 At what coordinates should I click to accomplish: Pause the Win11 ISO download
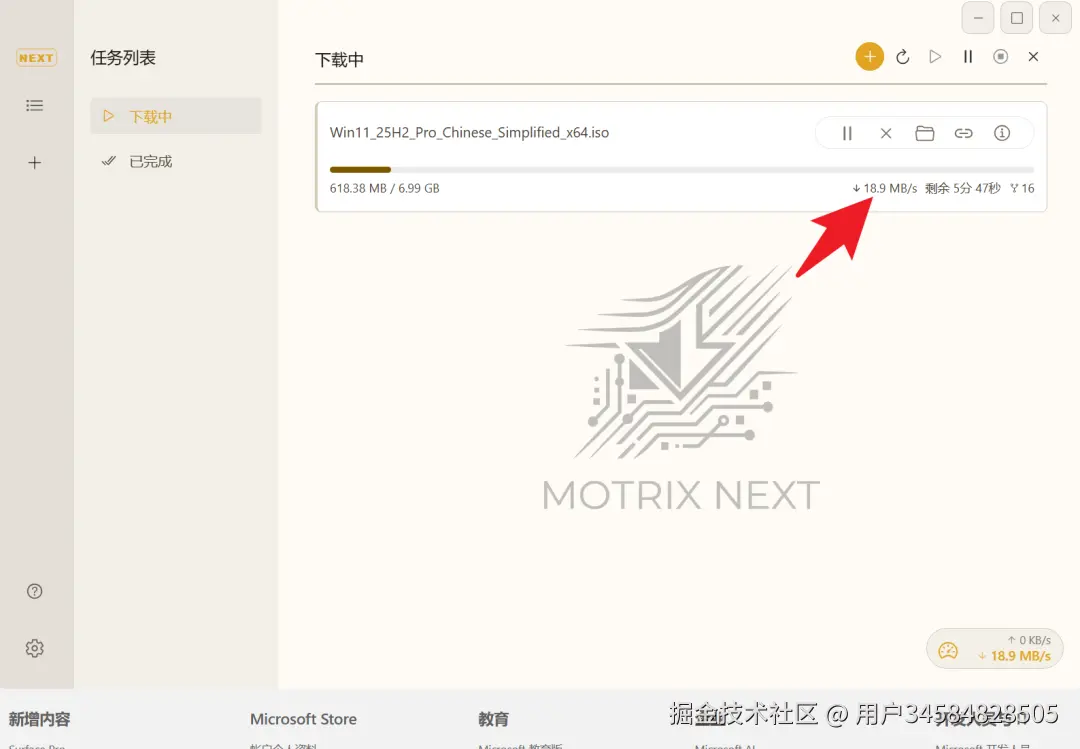click(847, 133)
